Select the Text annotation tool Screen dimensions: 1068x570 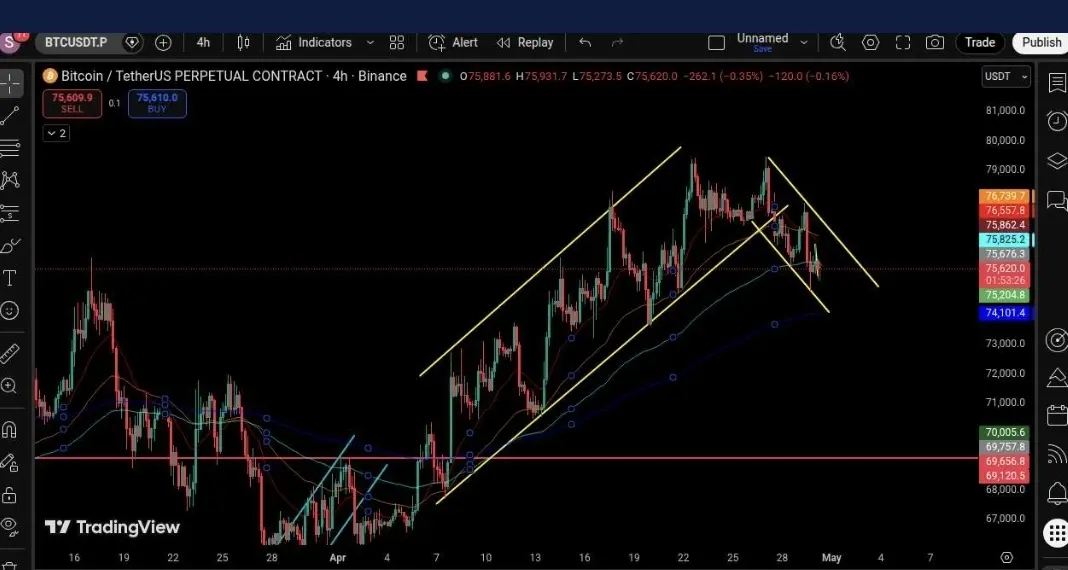tap(10, 278)
